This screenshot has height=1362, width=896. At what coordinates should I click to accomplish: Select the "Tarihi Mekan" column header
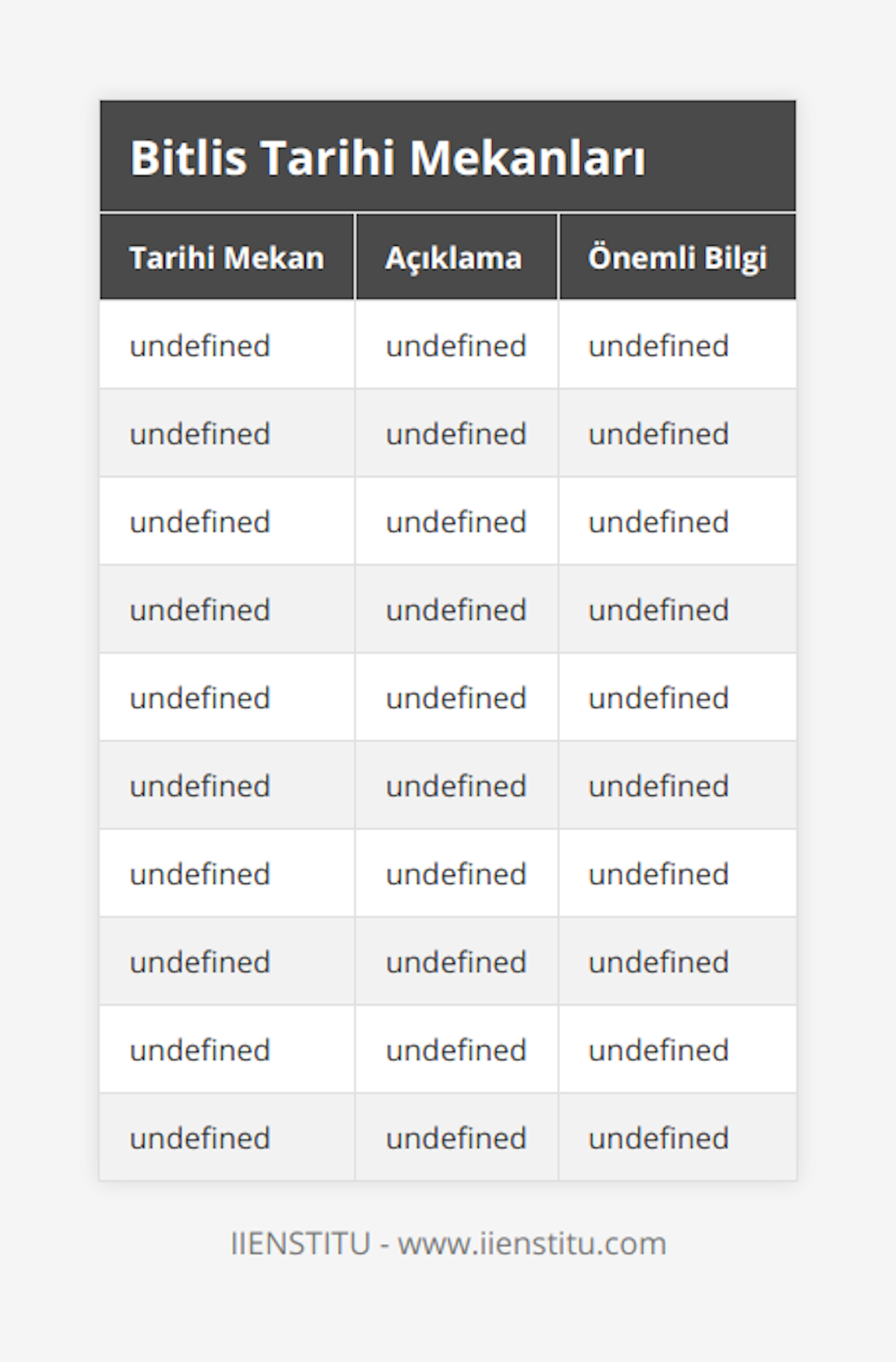point(227,258)
